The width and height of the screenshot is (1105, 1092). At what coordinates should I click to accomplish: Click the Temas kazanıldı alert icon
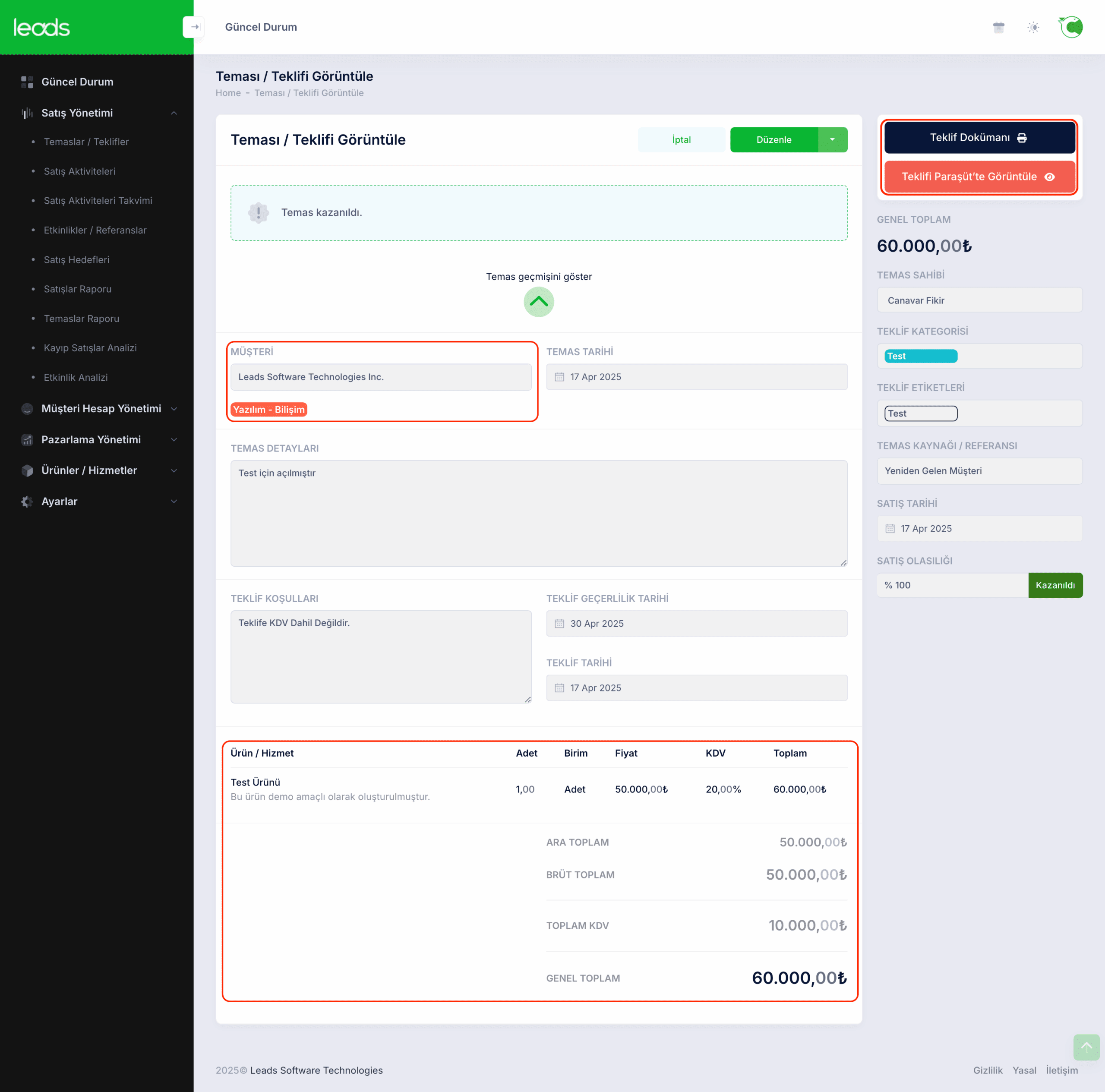(259, 212)
